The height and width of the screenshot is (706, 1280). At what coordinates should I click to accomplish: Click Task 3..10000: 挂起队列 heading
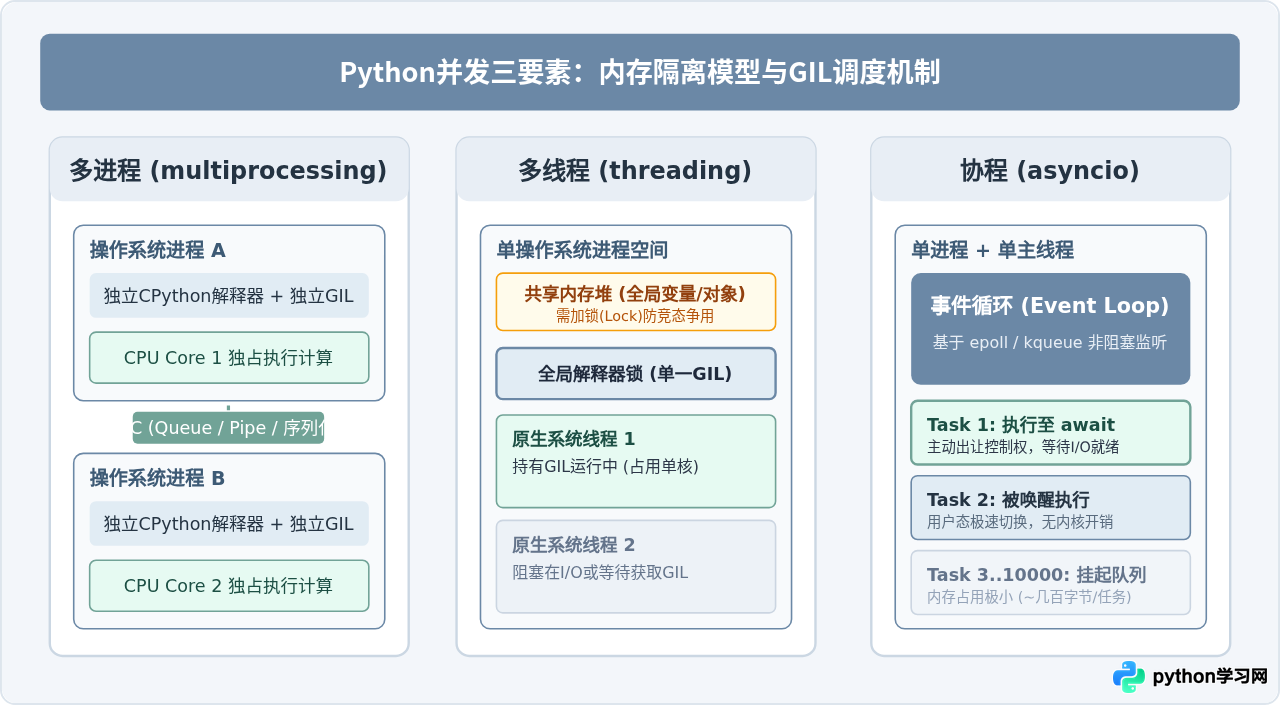pos(1036,575)
